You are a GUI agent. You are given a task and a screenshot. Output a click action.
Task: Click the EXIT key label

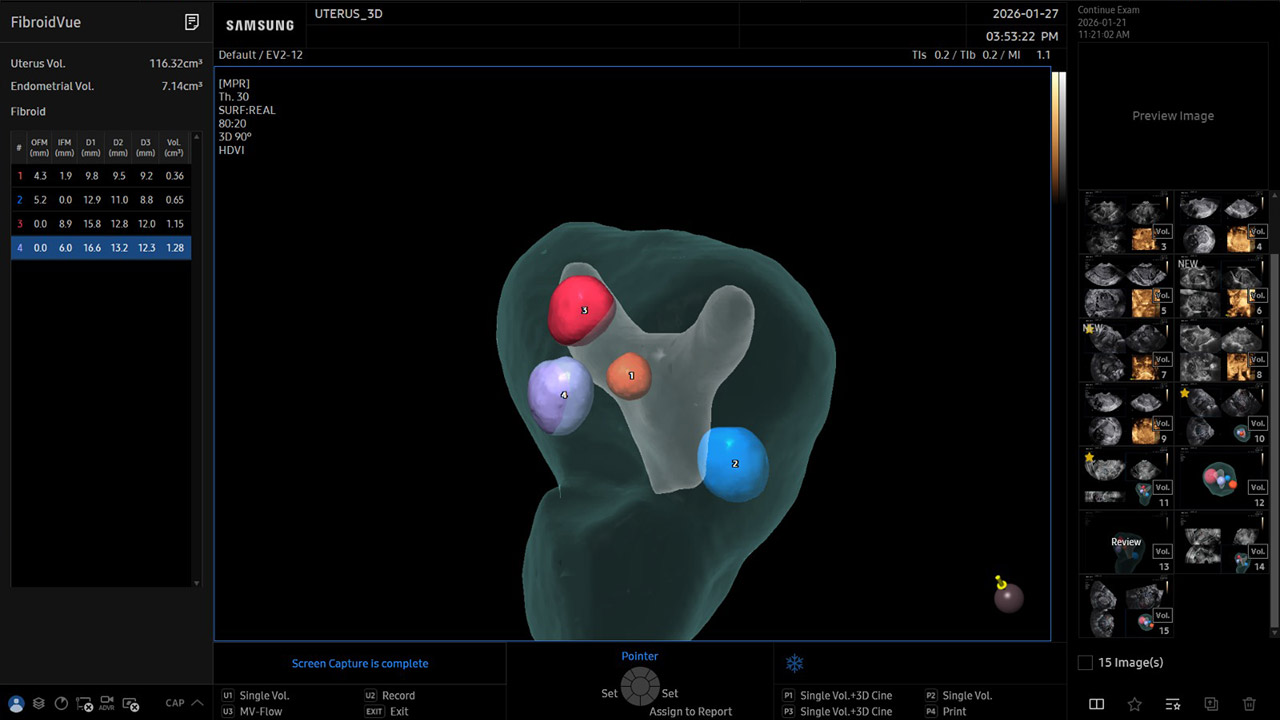click(x=374, y=711)
